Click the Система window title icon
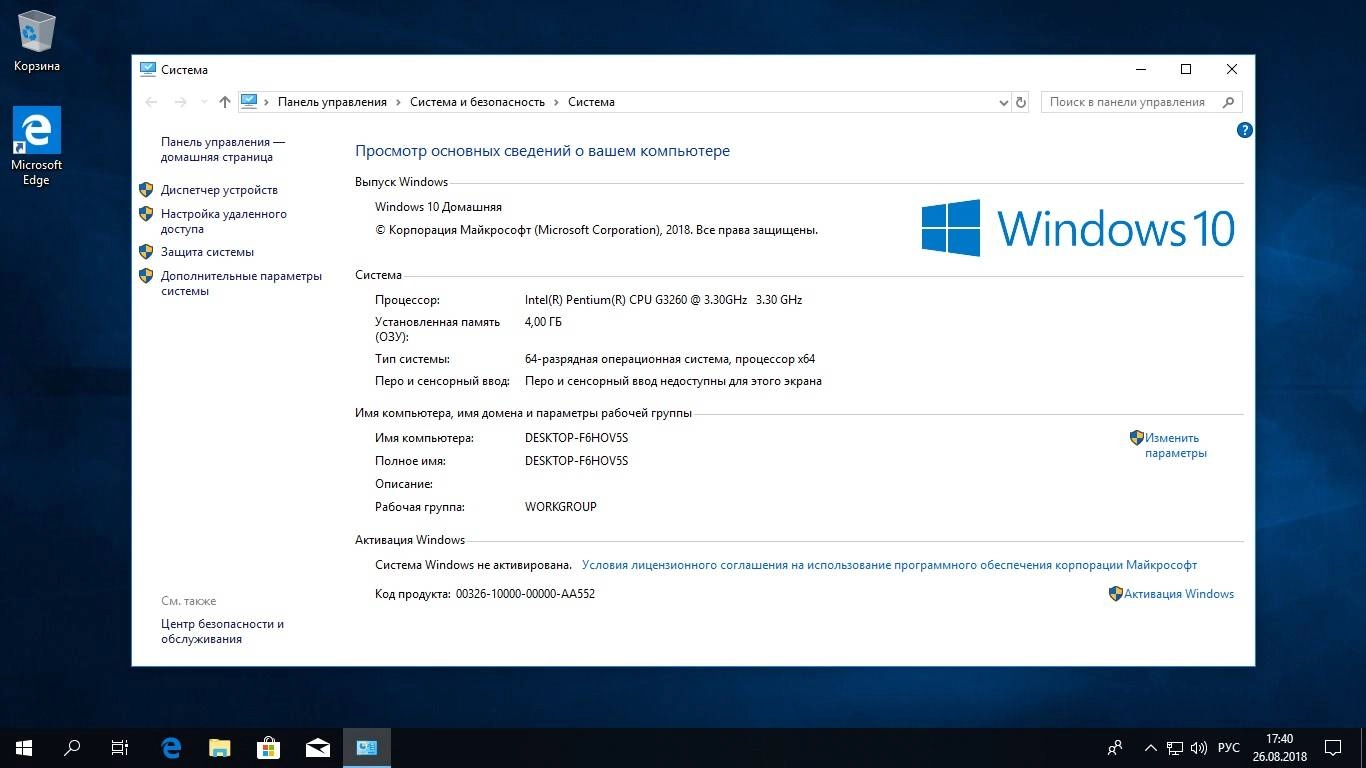 (148, 70)
